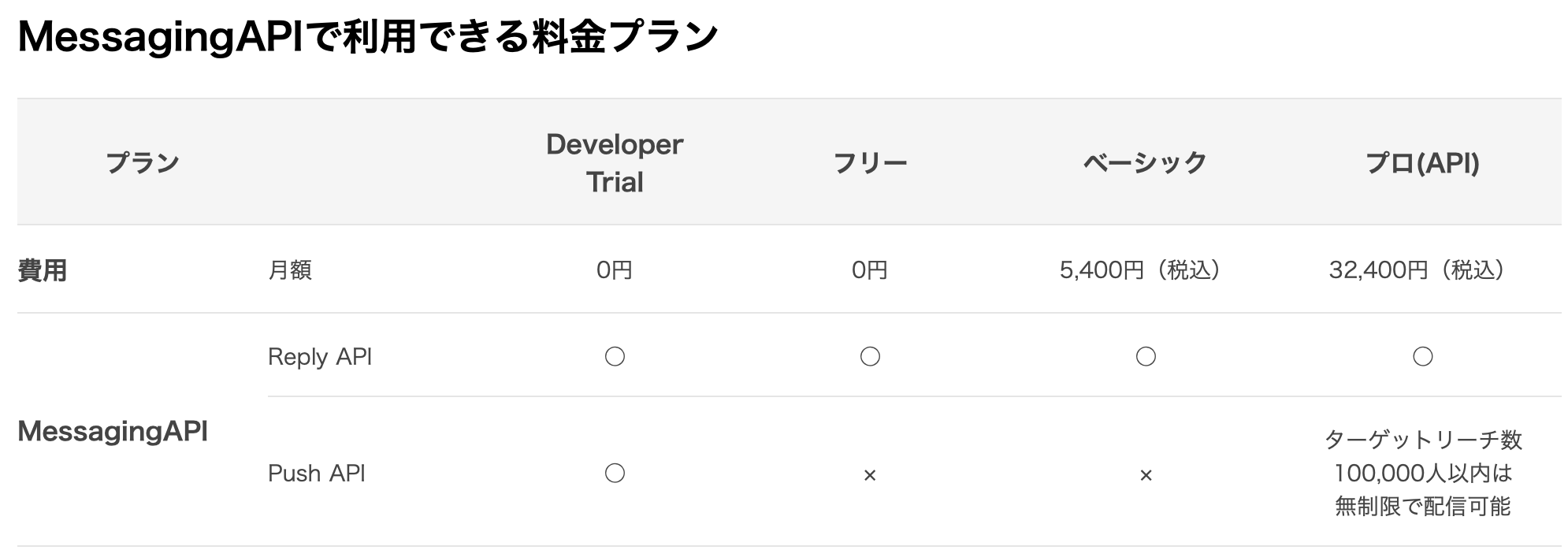The height and width of the screenshot is (550, 1568).
Task: Click the ベーシック plan header
Action: click(x=1146, y=162)
